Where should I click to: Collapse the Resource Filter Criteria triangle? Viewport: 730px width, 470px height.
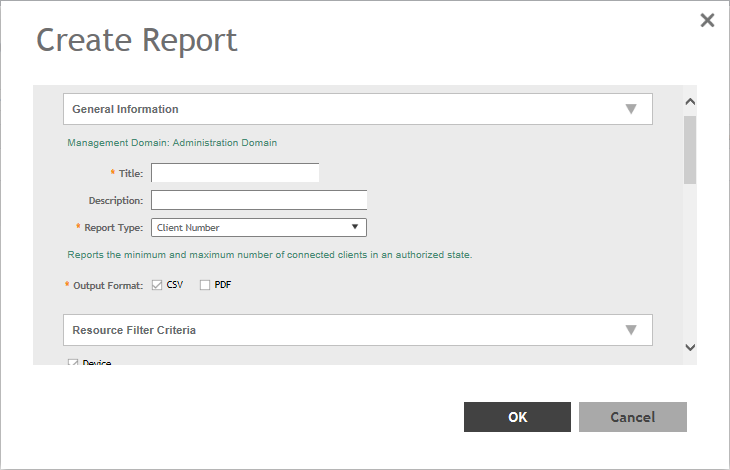coord(631,330)
